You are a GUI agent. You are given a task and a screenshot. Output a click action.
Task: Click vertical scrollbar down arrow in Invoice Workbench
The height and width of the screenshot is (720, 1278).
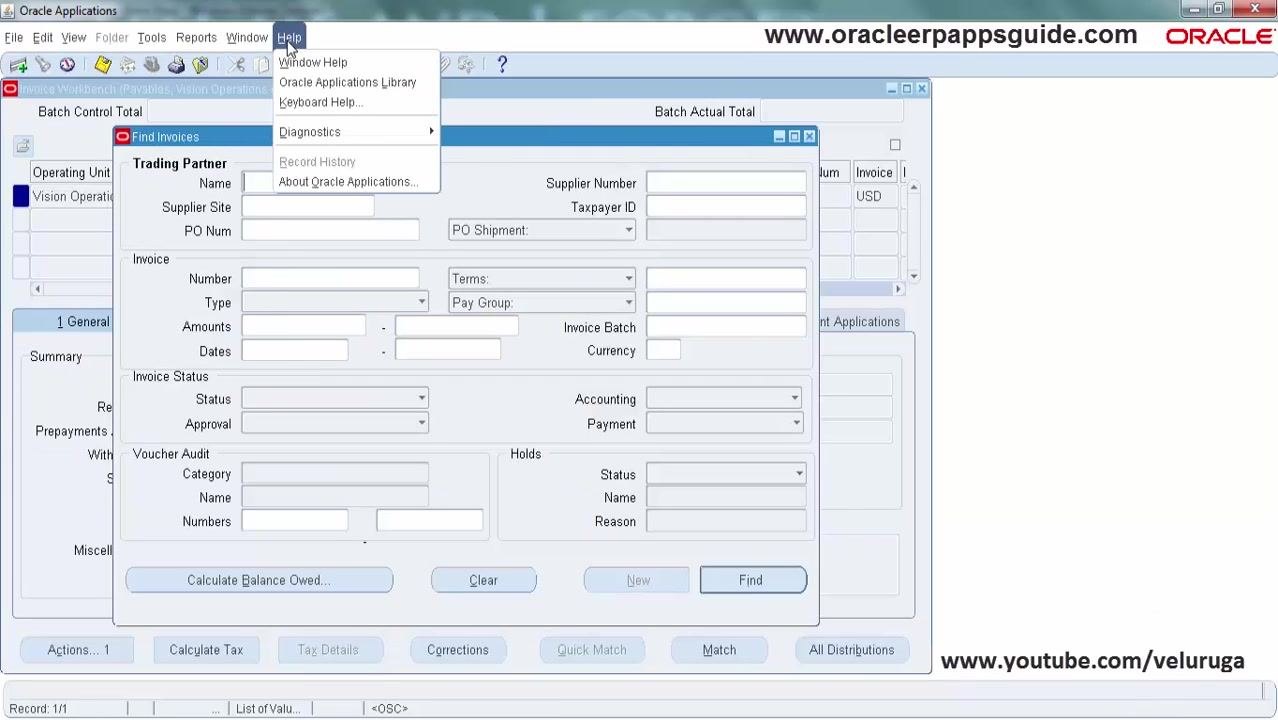[913, 276]
